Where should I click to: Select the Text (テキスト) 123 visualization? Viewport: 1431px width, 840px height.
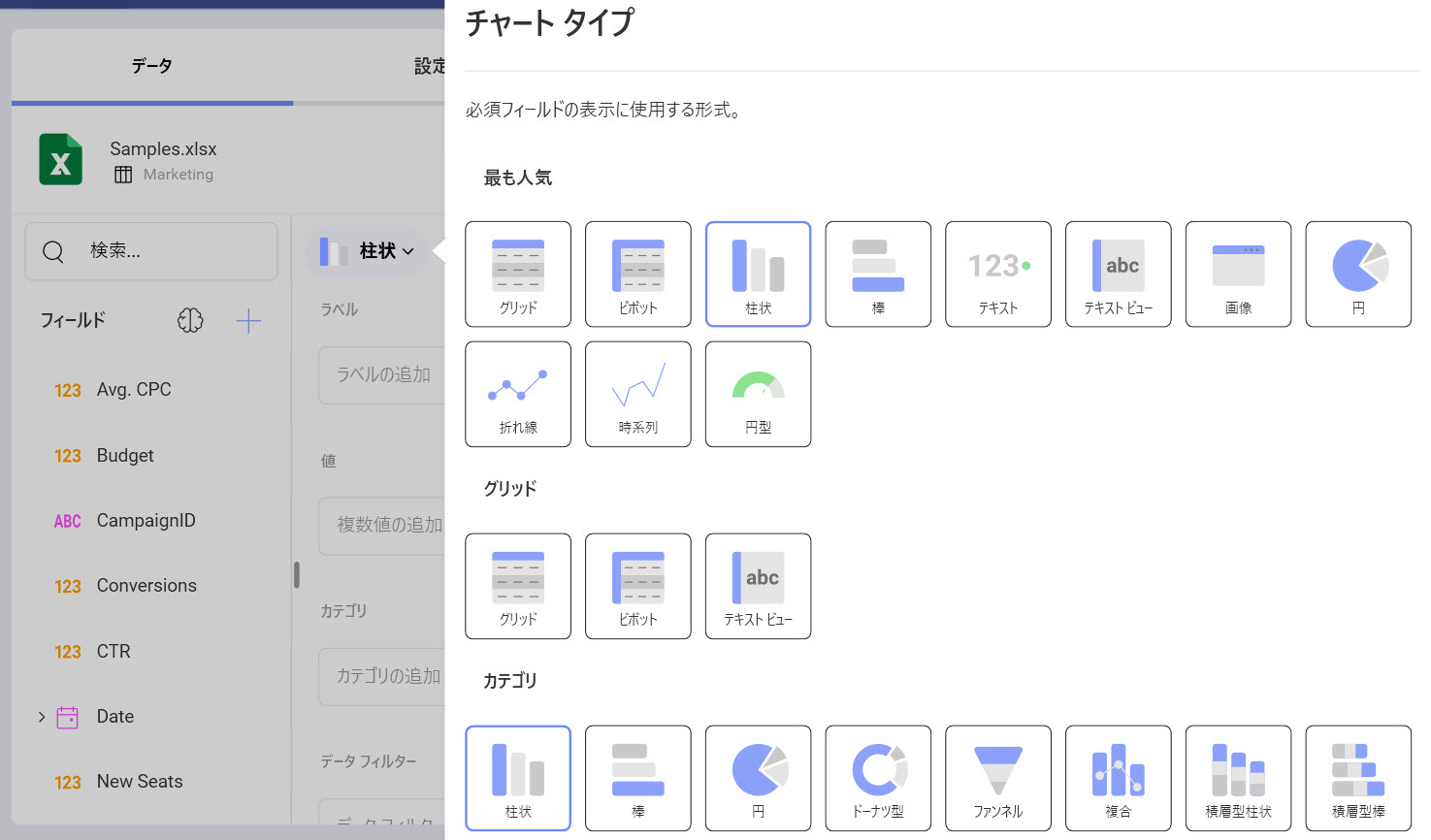coord(997,274)
